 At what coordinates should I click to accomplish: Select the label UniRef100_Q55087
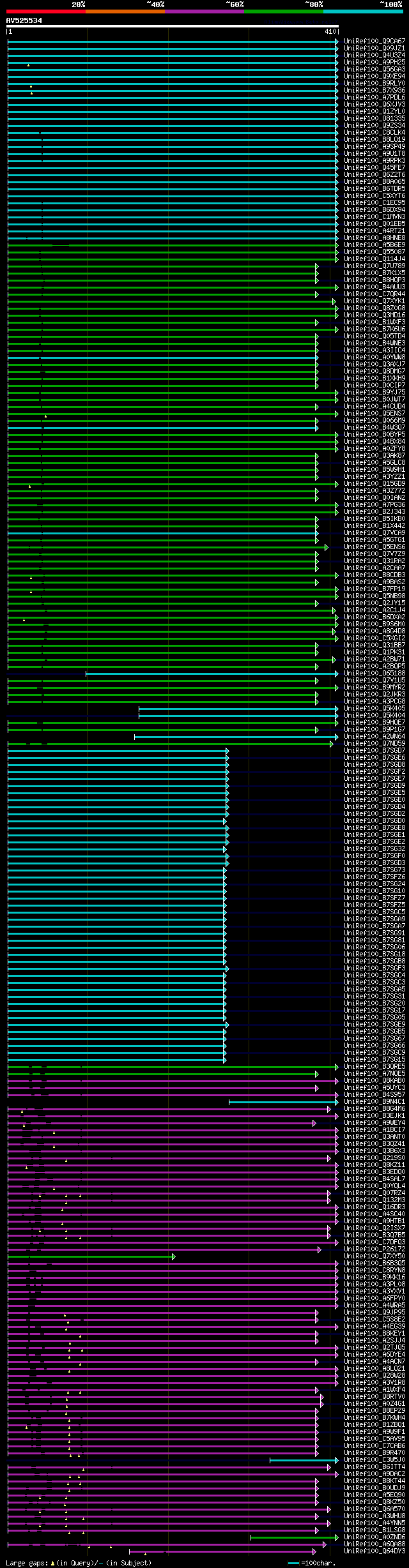[374, 252]
